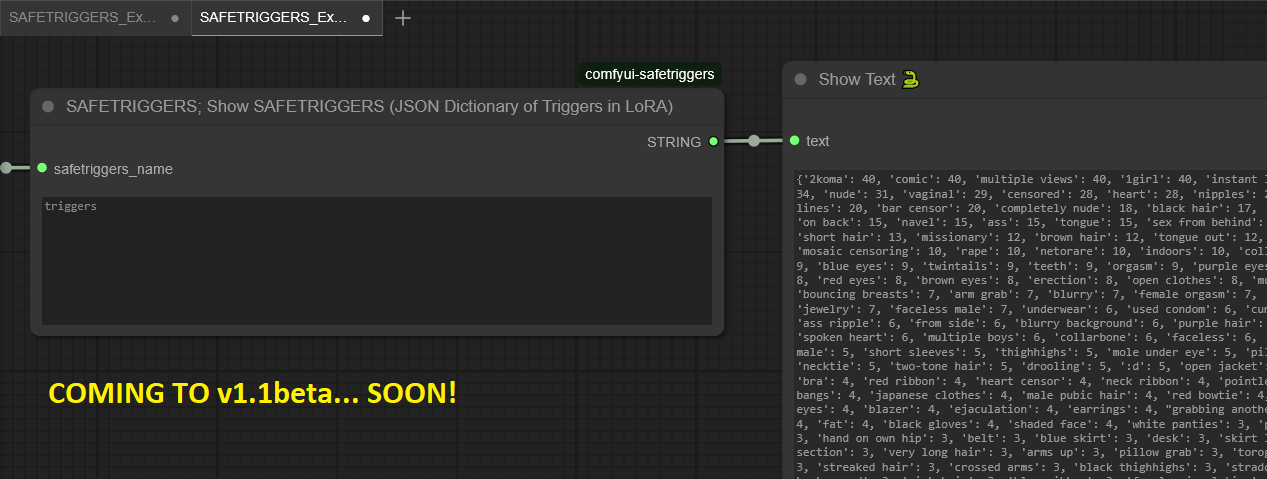Close the second workflow tab via its dot
1267x479 pixels.
[366, 18]
